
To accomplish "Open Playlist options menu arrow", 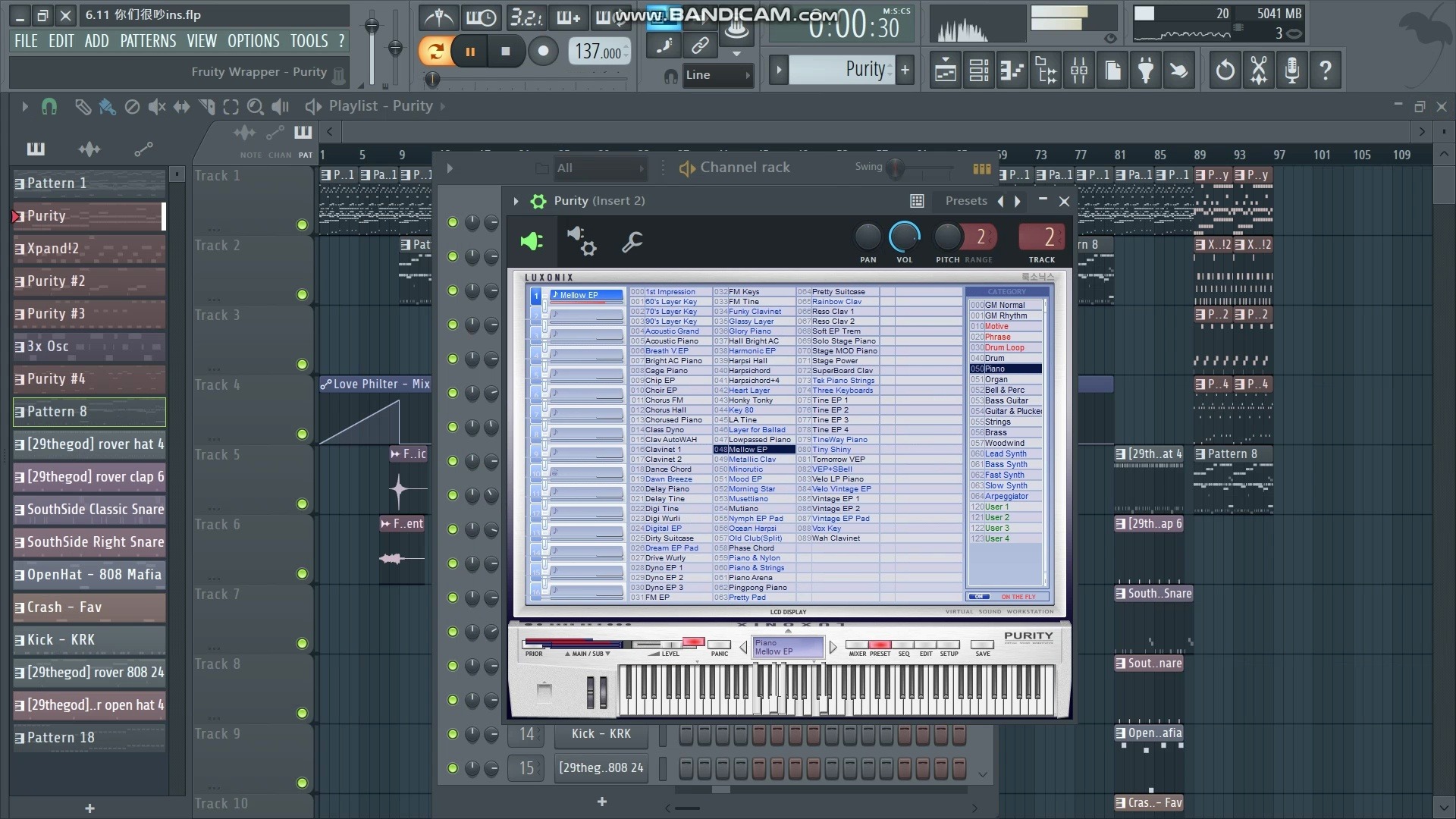I will (25, 107).
